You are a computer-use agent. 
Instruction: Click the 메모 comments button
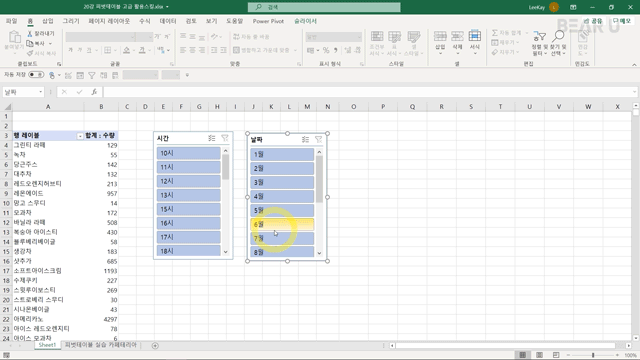click(622, 20)
